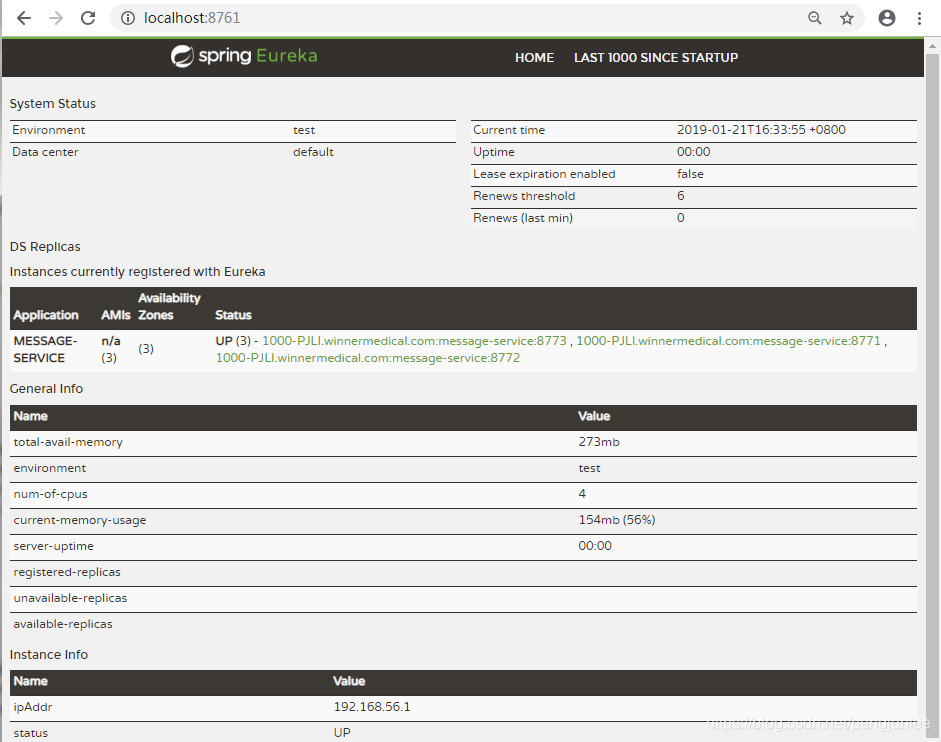Open the zoom magnifier in address bar

[x=814, y=18]
